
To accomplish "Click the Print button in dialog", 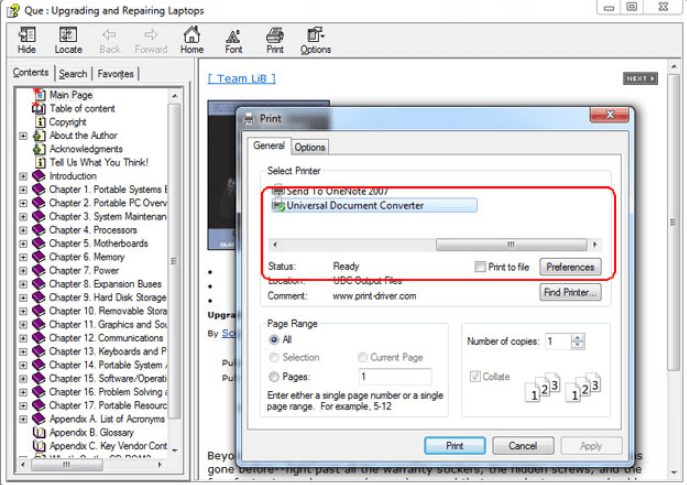I will (x=454, y=446).
